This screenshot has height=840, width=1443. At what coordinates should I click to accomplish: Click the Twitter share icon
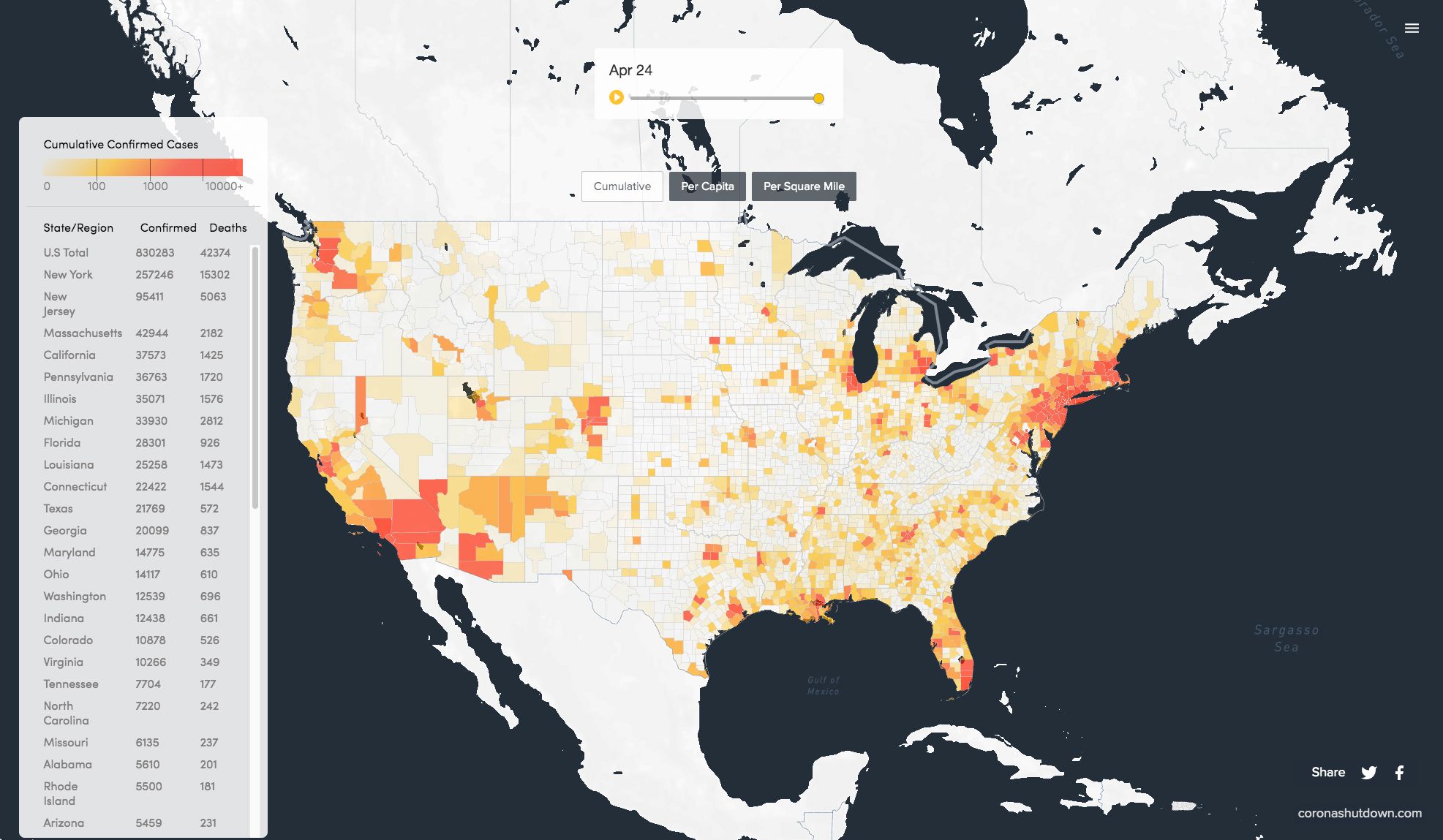pyautogui.click(x=1369, y=772)
